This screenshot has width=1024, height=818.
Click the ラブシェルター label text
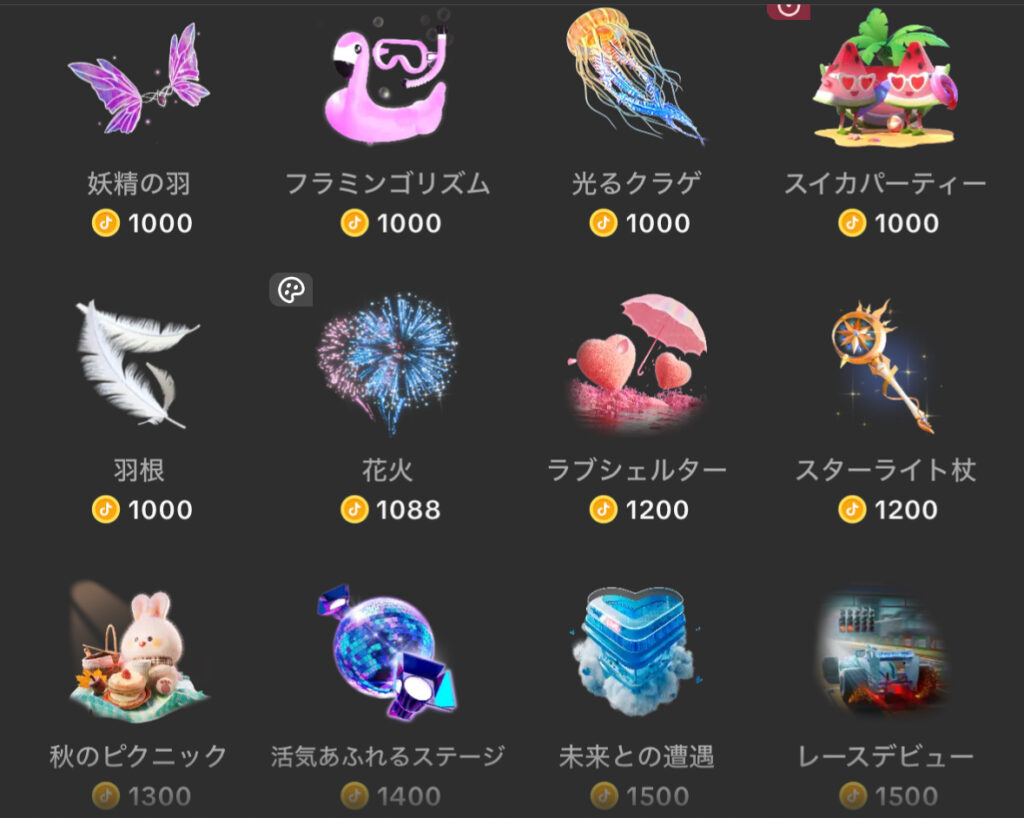coord(637,470)
